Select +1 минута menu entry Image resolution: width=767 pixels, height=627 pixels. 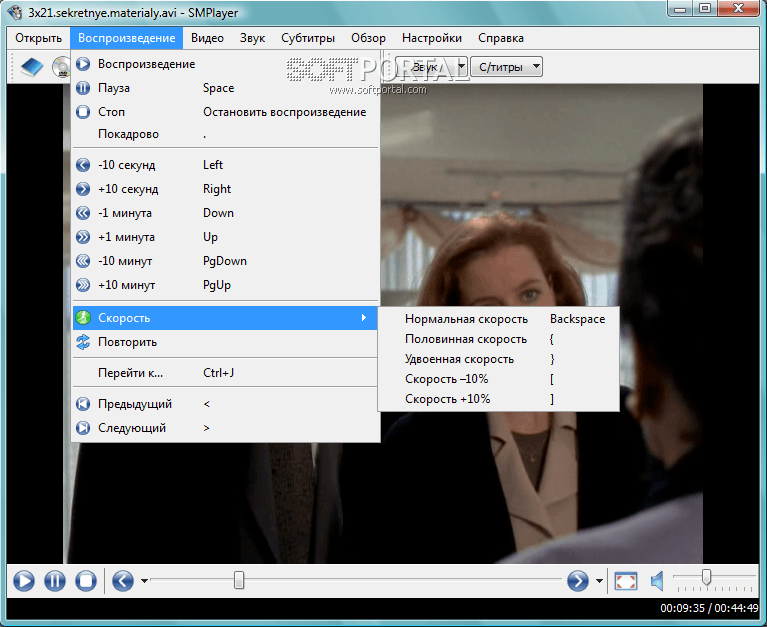(x=225, y=237)
